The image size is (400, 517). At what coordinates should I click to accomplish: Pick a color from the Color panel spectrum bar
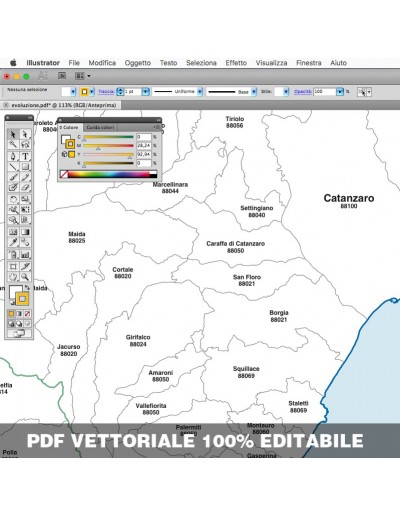109,174
